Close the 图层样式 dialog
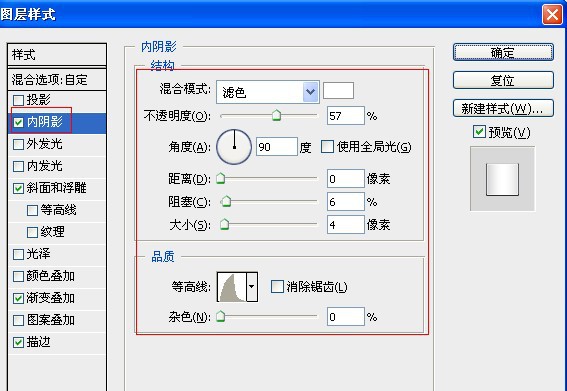 coord(552,15)
